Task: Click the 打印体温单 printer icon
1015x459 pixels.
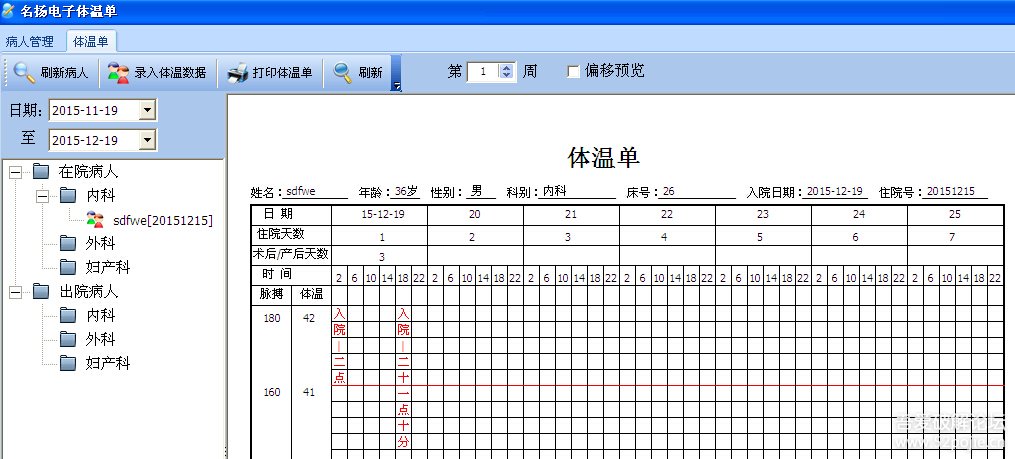Action: (238, 73)
